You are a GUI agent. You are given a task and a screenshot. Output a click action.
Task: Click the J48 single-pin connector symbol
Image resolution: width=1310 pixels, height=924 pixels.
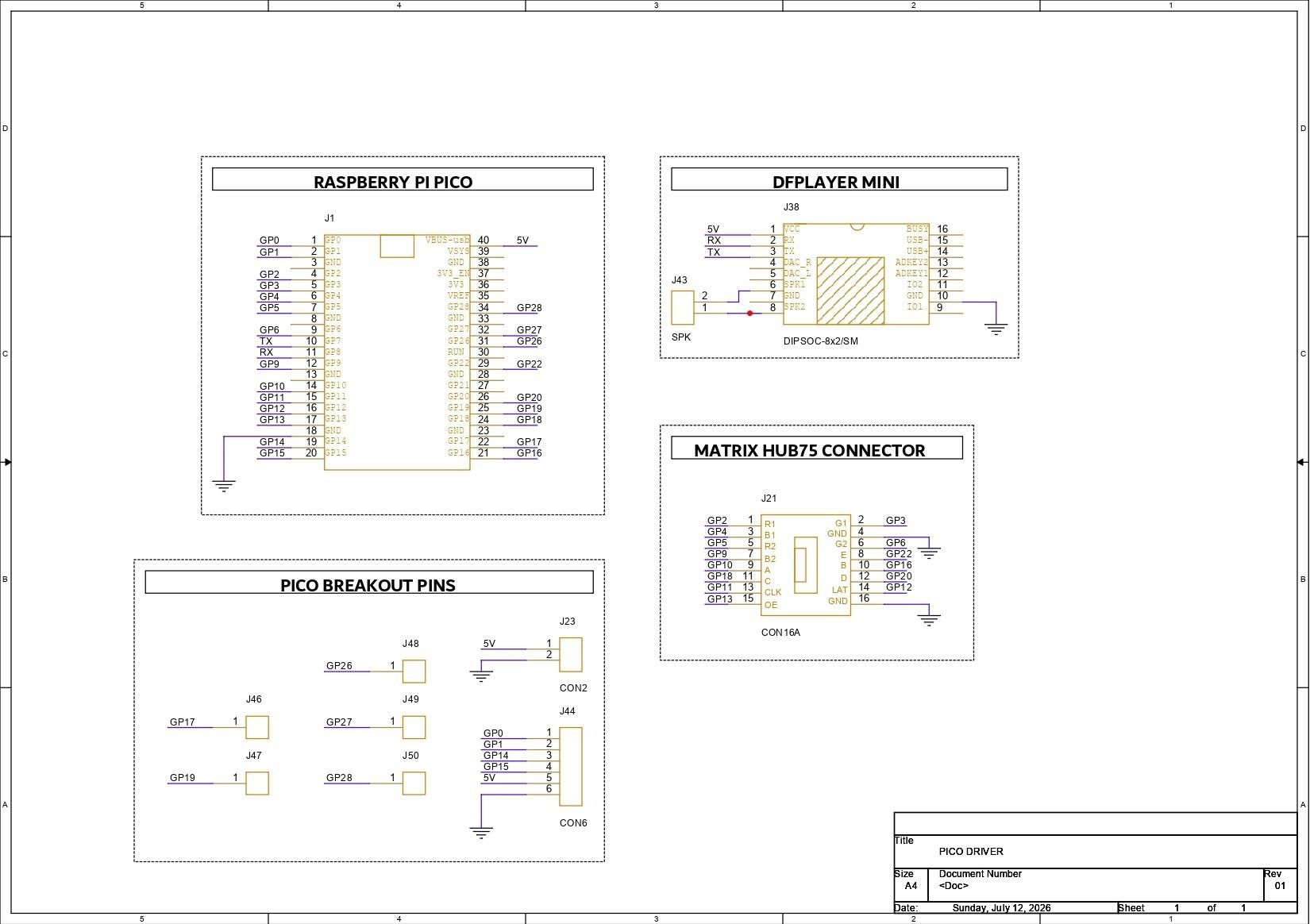414,672
